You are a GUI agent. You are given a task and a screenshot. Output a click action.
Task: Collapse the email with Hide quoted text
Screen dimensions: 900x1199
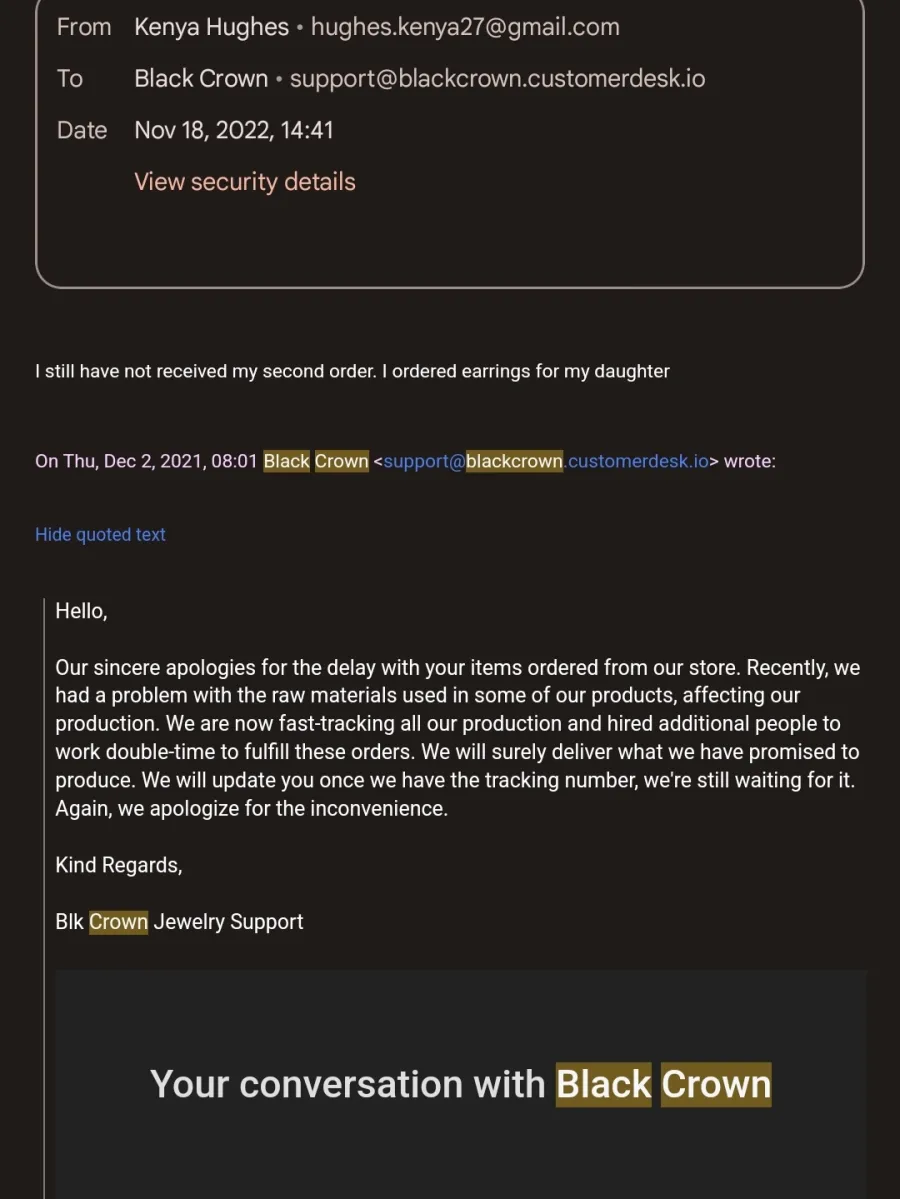tap(100, 535)
